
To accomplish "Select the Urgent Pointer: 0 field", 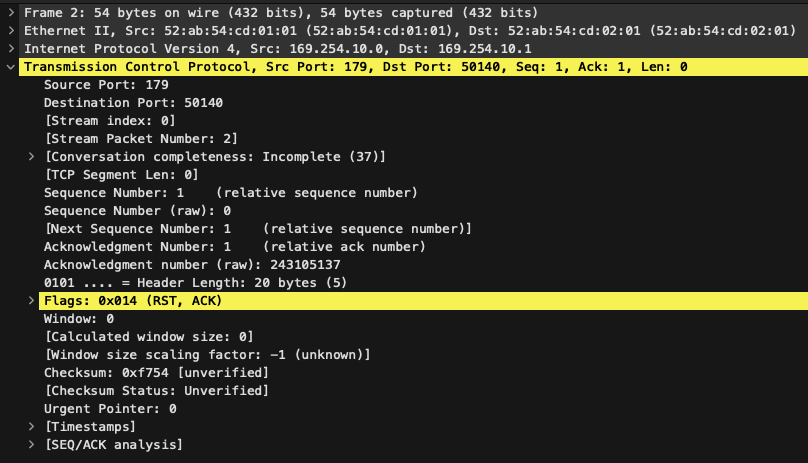I will pyautogui.click(x=110, y=408).
